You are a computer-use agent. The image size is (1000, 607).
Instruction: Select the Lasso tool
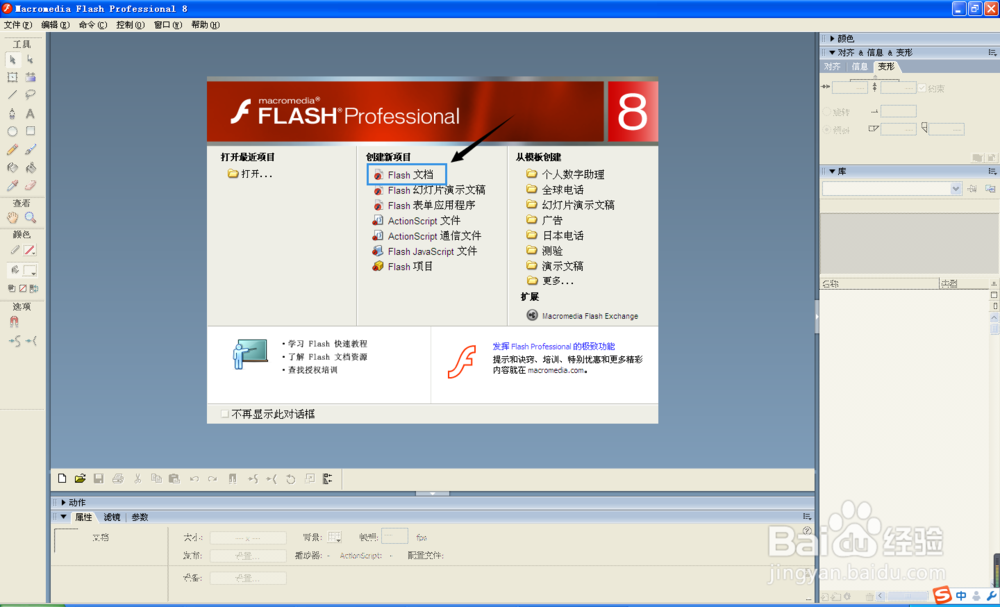click(30, 95)
